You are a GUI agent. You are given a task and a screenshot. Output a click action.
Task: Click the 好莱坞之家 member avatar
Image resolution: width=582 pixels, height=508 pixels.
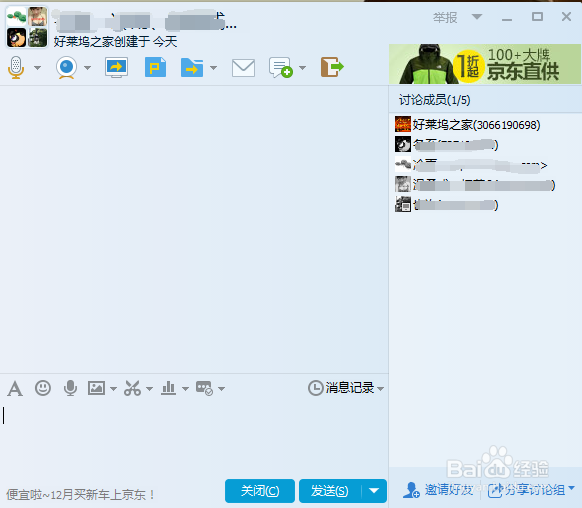coord(403,124)
